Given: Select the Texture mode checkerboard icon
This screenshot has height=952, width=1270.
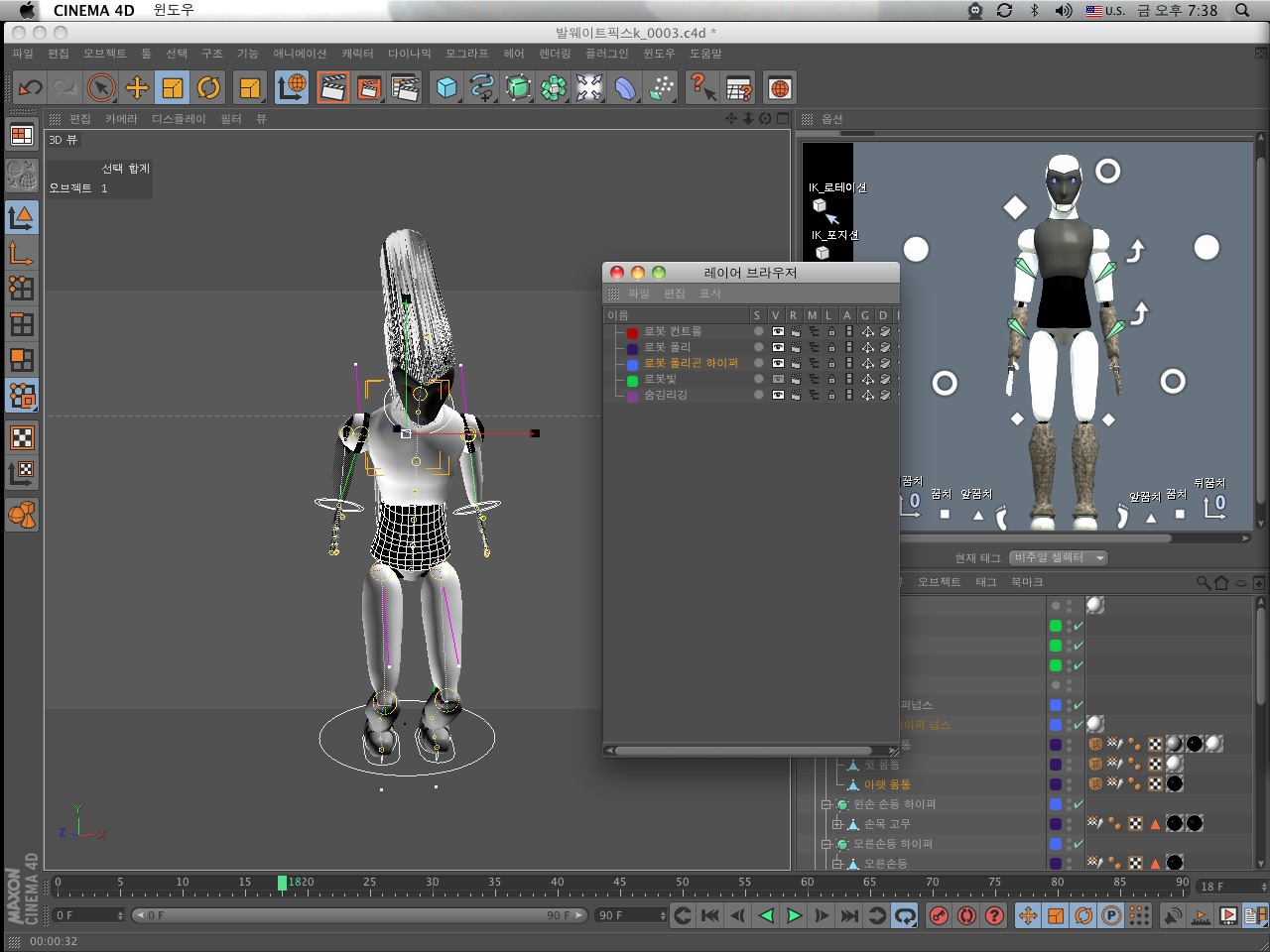Looking at the screenshot, I should click(22, 437).
